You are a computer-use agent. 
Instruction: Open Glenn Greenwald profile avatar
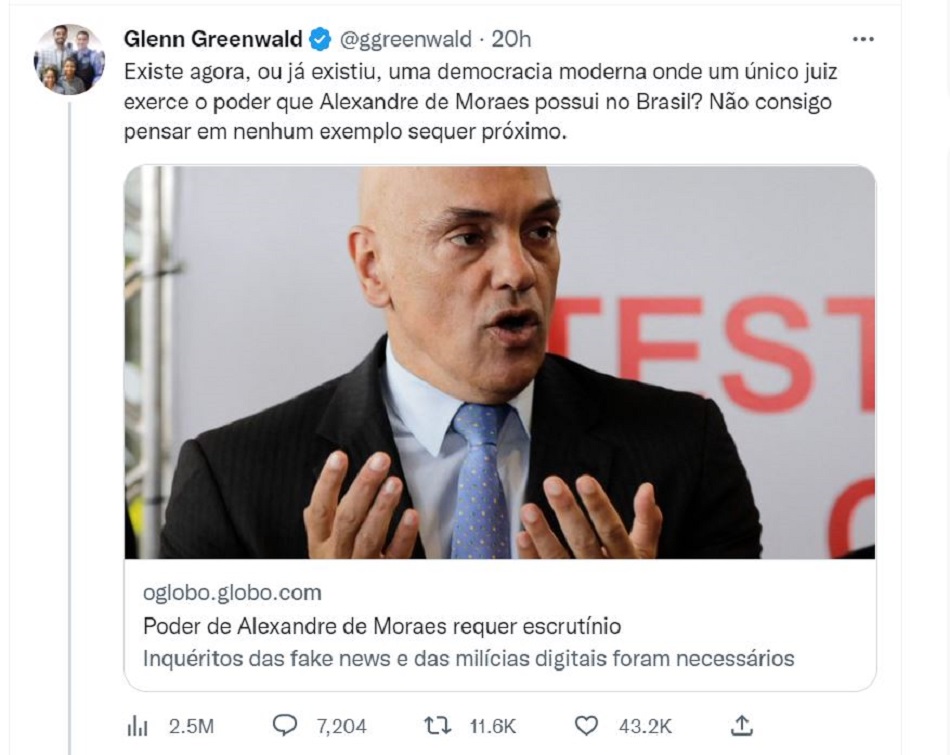click(69, 59)
